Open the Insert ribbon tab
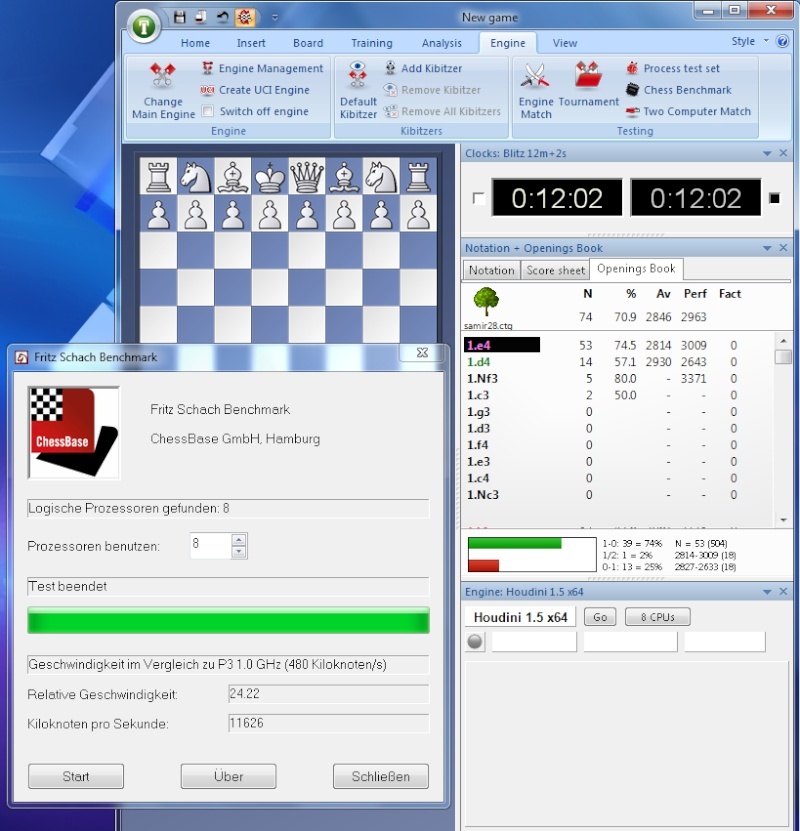This screenshot has height=831, width=800. click(x=251, y=43)
